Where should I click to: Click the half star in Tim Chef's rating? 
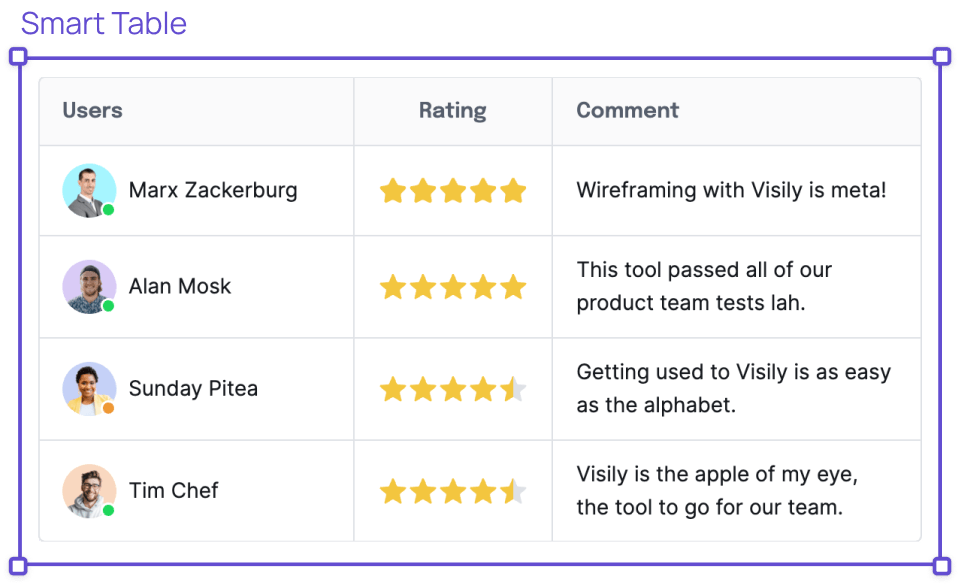pyautogui.click(x=513, y=491)
